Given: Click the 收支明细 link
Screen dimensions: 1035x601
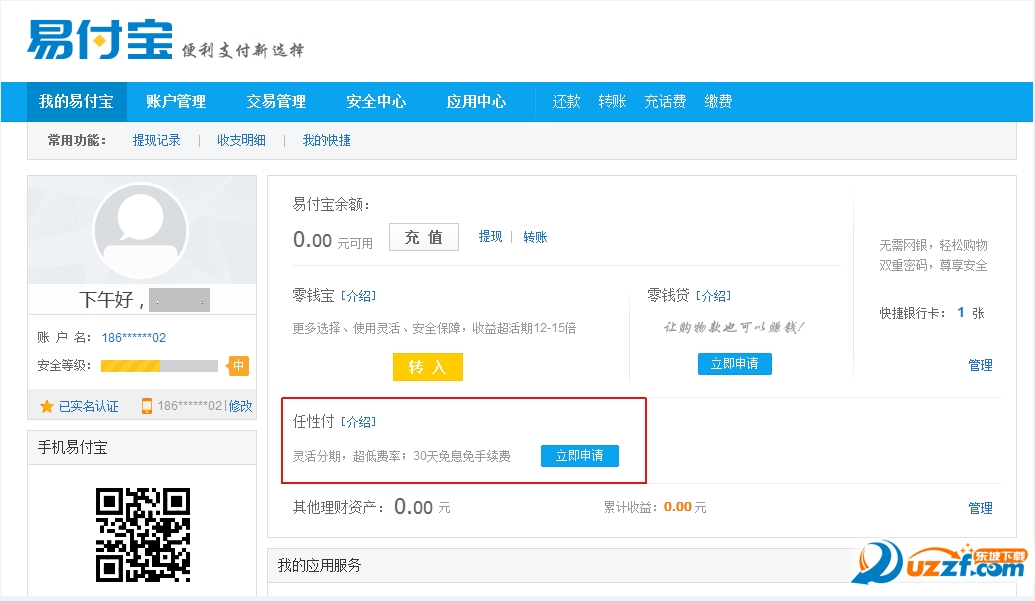Looking at the screenshot, I should coord(241,141).
